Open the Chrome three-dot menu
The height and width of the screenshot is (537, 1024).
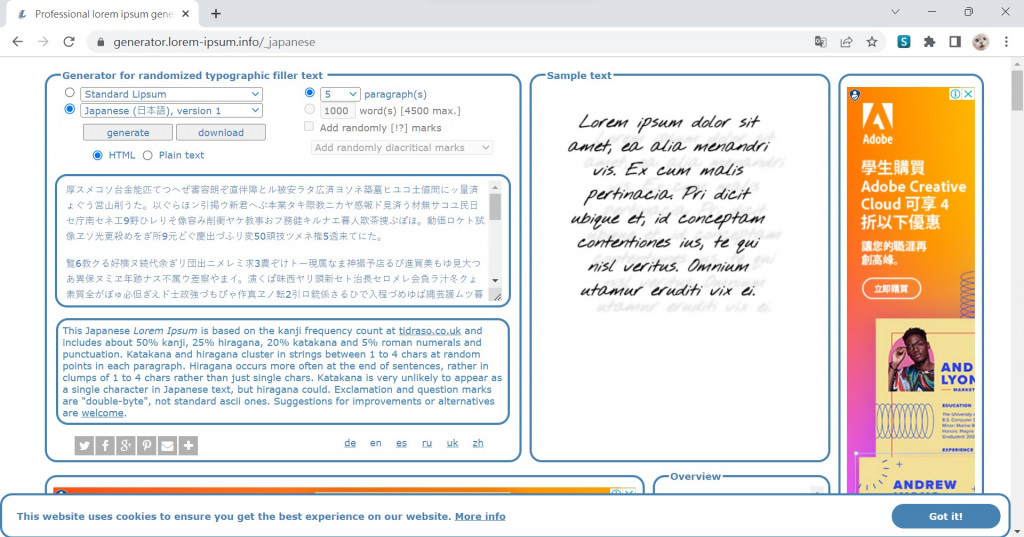(x=1006, y=42)
